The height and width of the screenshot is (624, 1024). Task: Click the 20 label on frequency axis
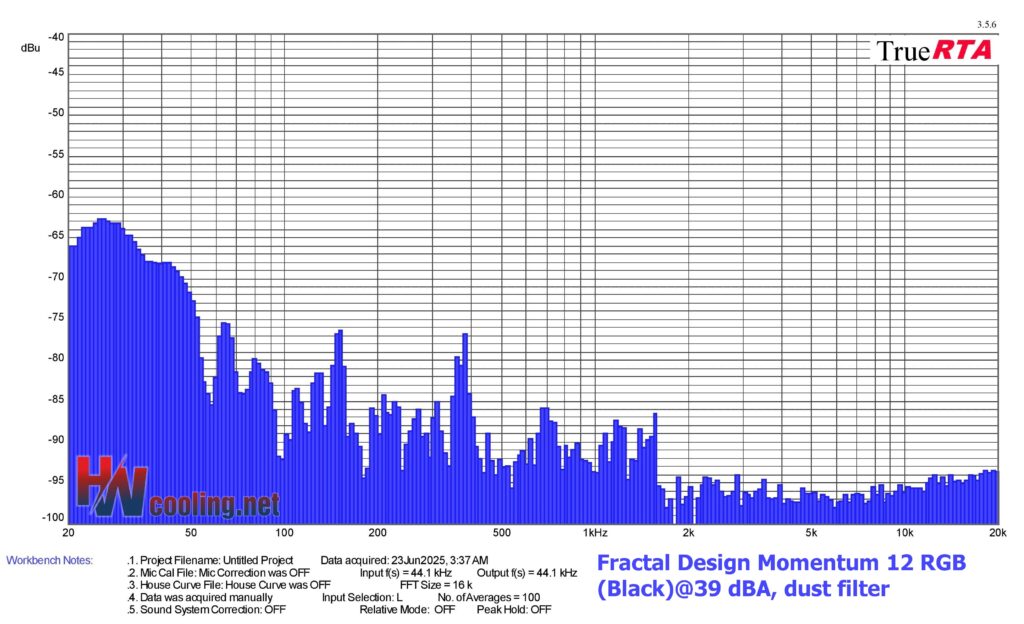point(68,533)
